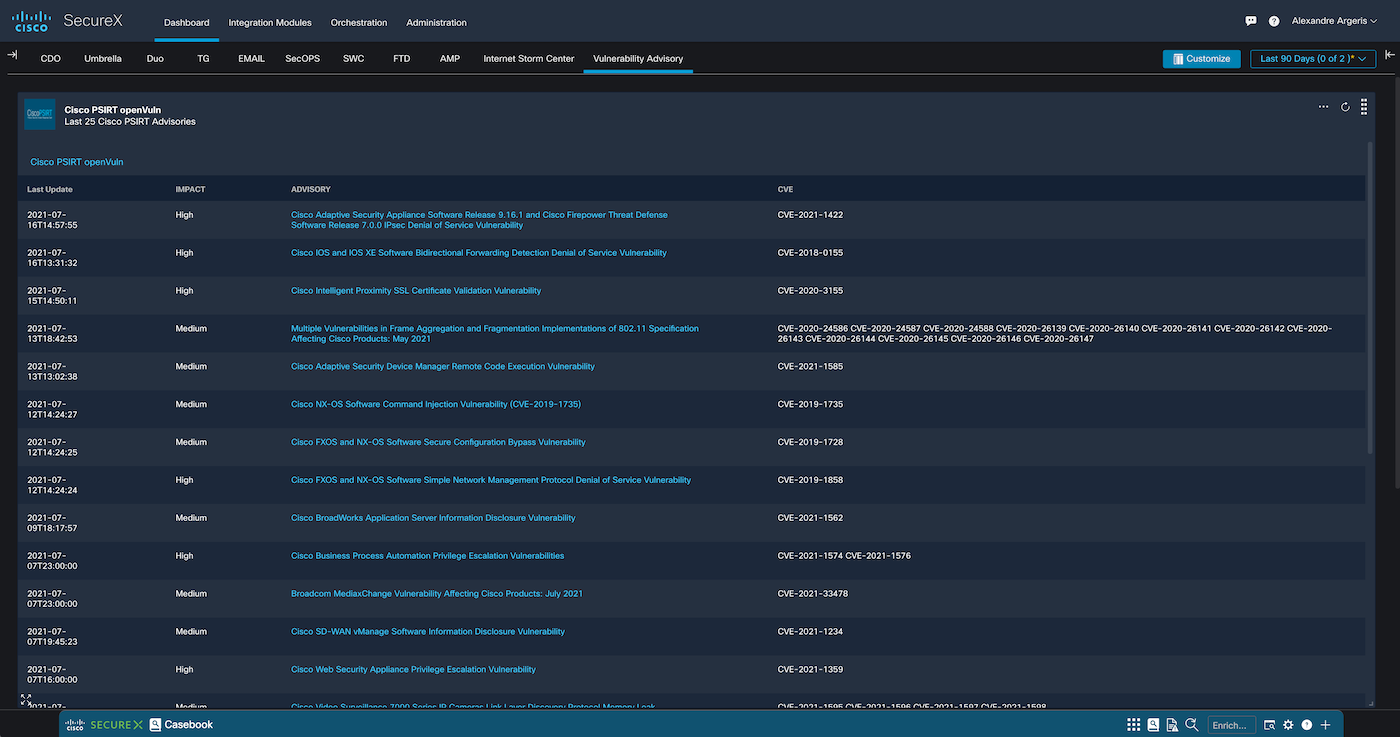
Task: Click the IMPACT column header
Action: click(x=191, y=189)
